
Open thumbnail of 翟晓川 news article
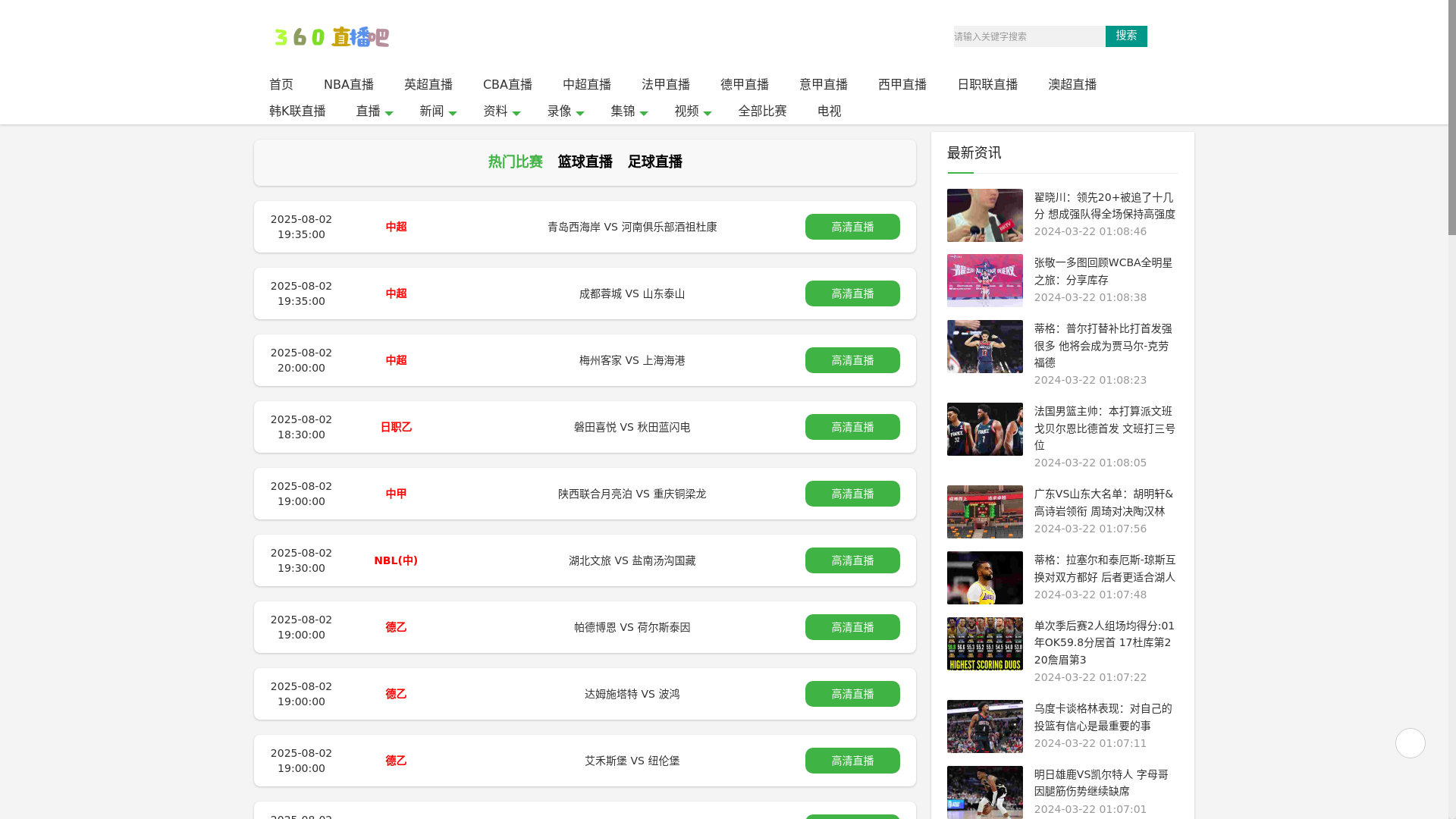point(984,215)
